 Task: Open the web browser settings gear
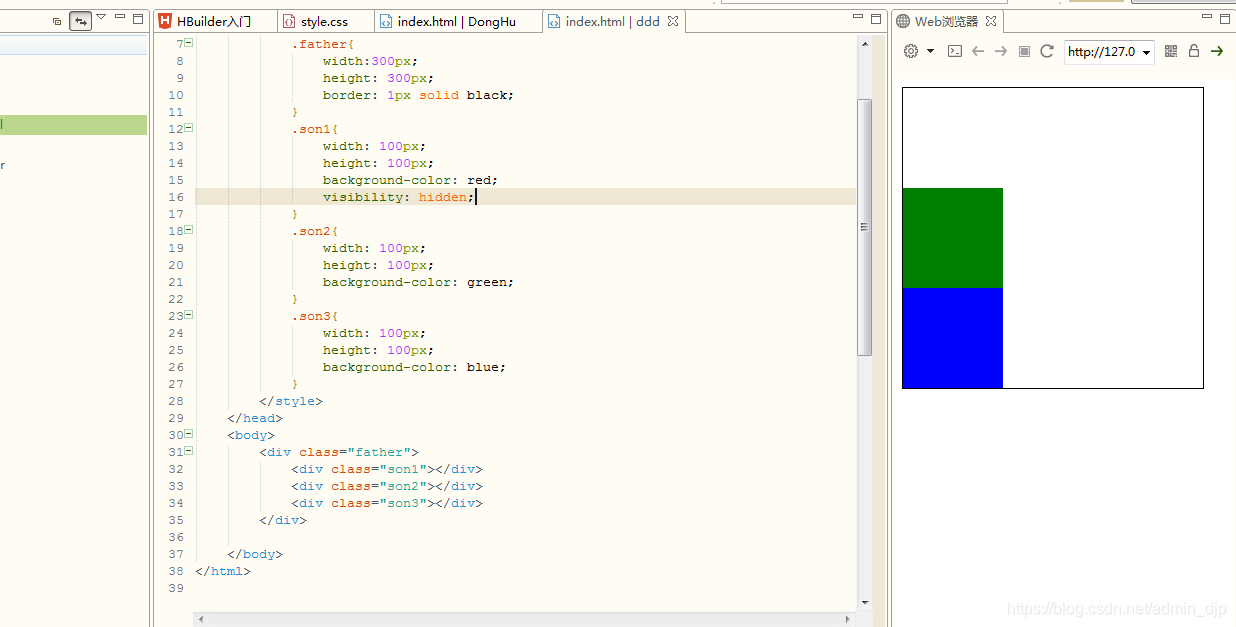(911, 51)
